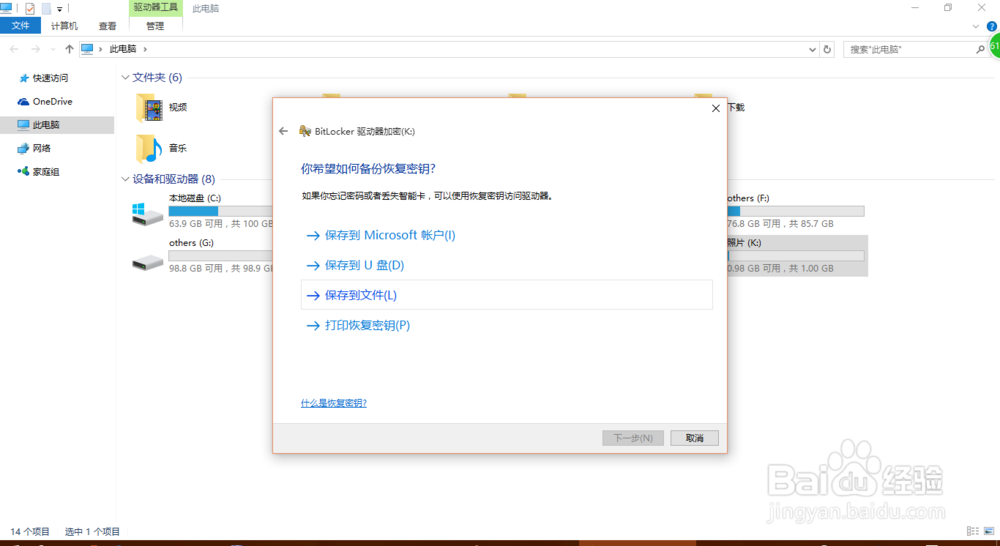This screenshot has height=546, width=1000.
Task: Click quick access toolbar properties icon
Action: click(x=30, y=8)
